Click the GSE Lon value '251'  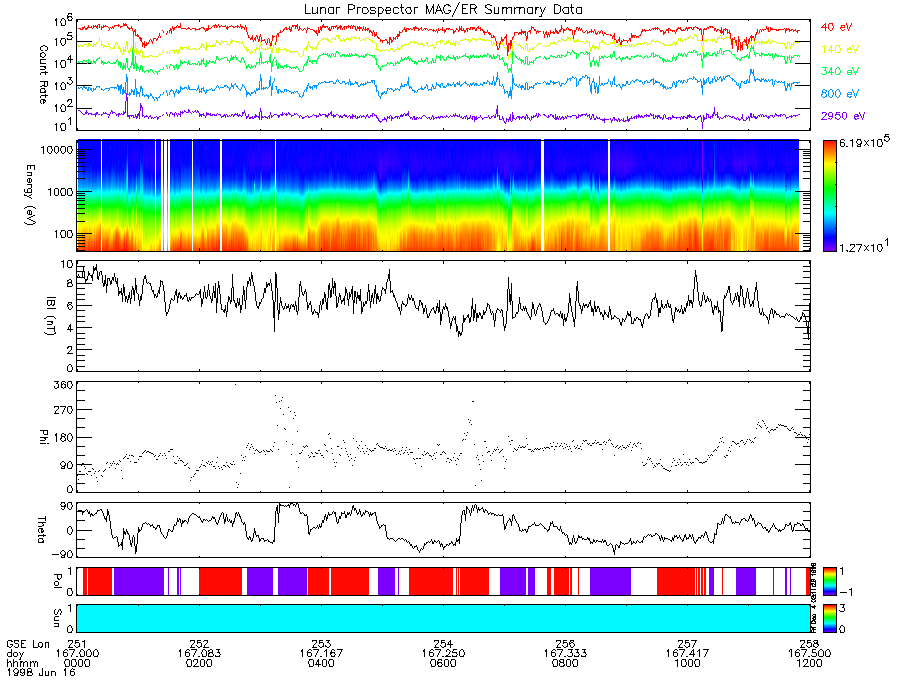point(77,644)
